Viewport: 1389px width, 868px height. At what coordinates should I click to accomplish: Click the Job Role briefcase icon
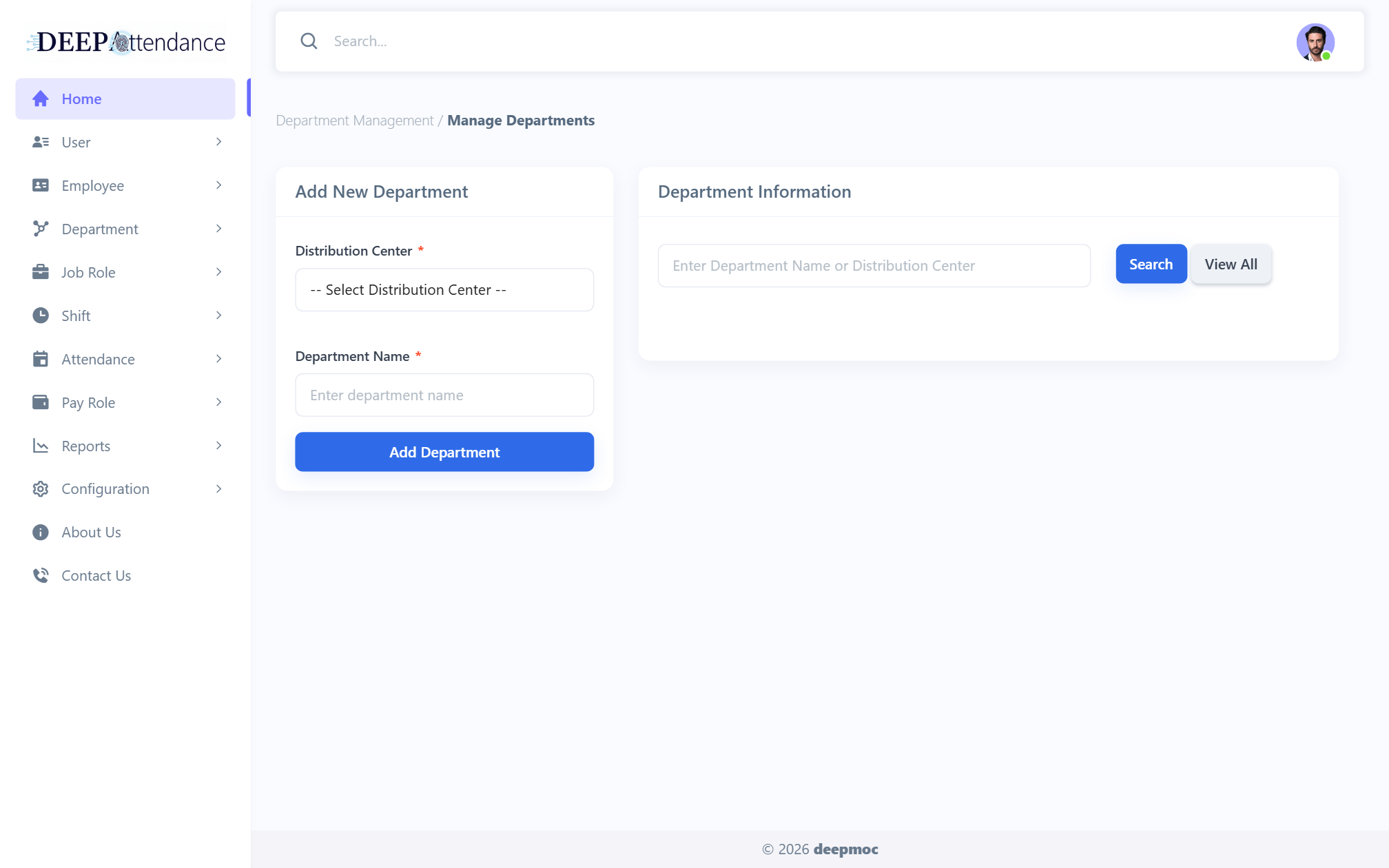pos(41,272)
